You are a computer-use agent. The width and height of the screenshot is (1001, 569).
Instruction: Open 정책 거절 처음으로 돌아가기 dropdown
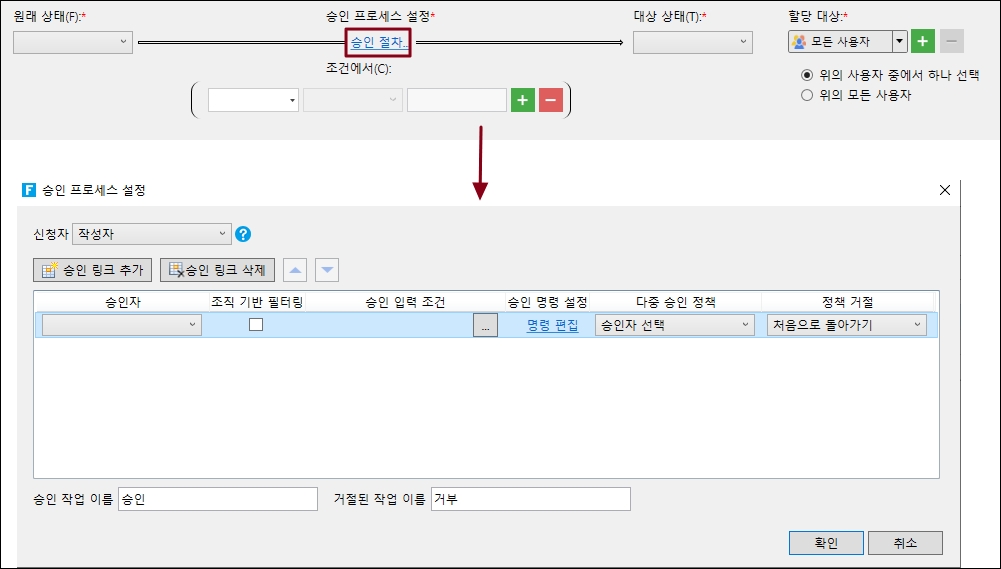click(846, 325)
